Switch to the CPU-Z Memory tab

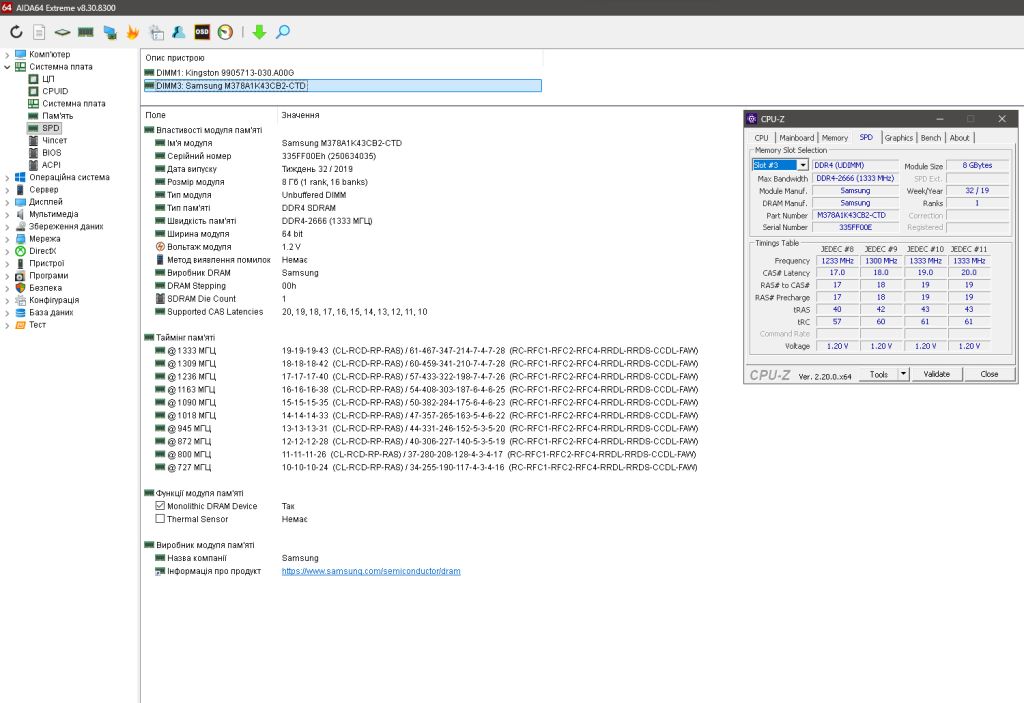(835, 138)
